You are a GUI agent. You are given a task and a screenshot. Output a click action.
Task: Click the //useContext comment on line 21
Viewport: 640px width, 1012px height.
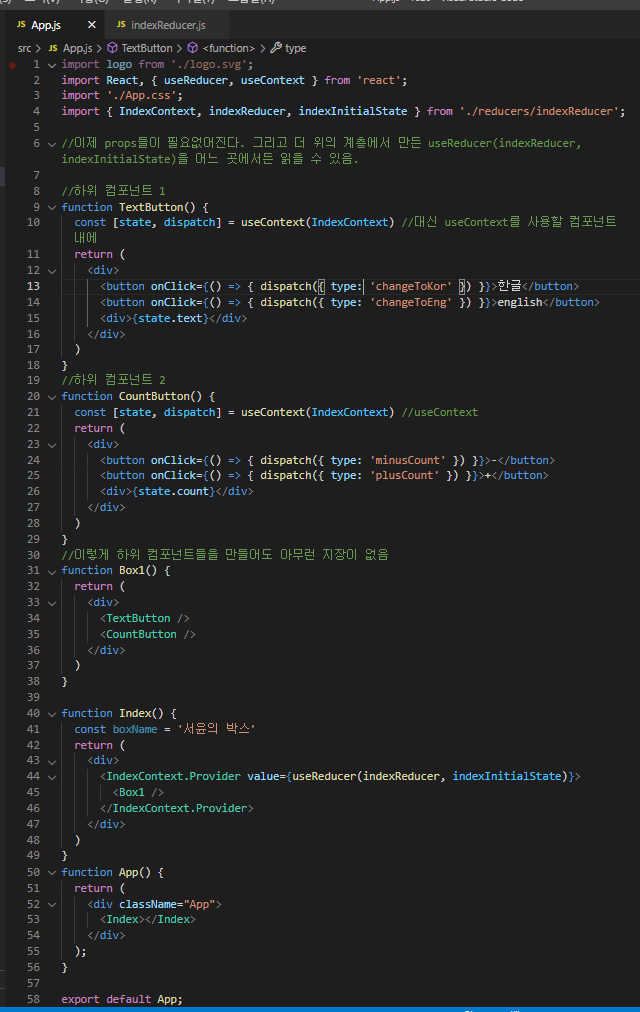pos(439,412)
